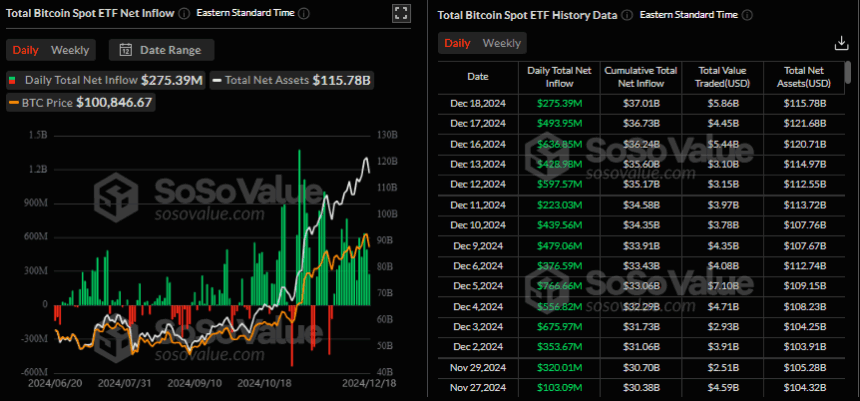The image size is (860, 401).
Task: Click the $766.66M inflow value
Action: [x=559, y=286]
